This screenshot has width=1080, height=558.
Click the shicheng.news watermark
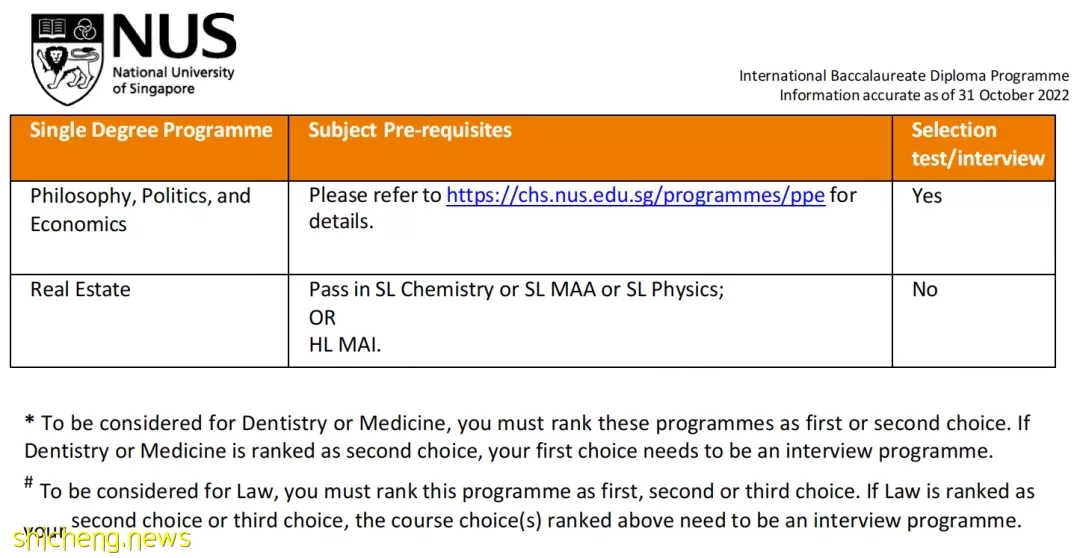[x=102, y=539]
